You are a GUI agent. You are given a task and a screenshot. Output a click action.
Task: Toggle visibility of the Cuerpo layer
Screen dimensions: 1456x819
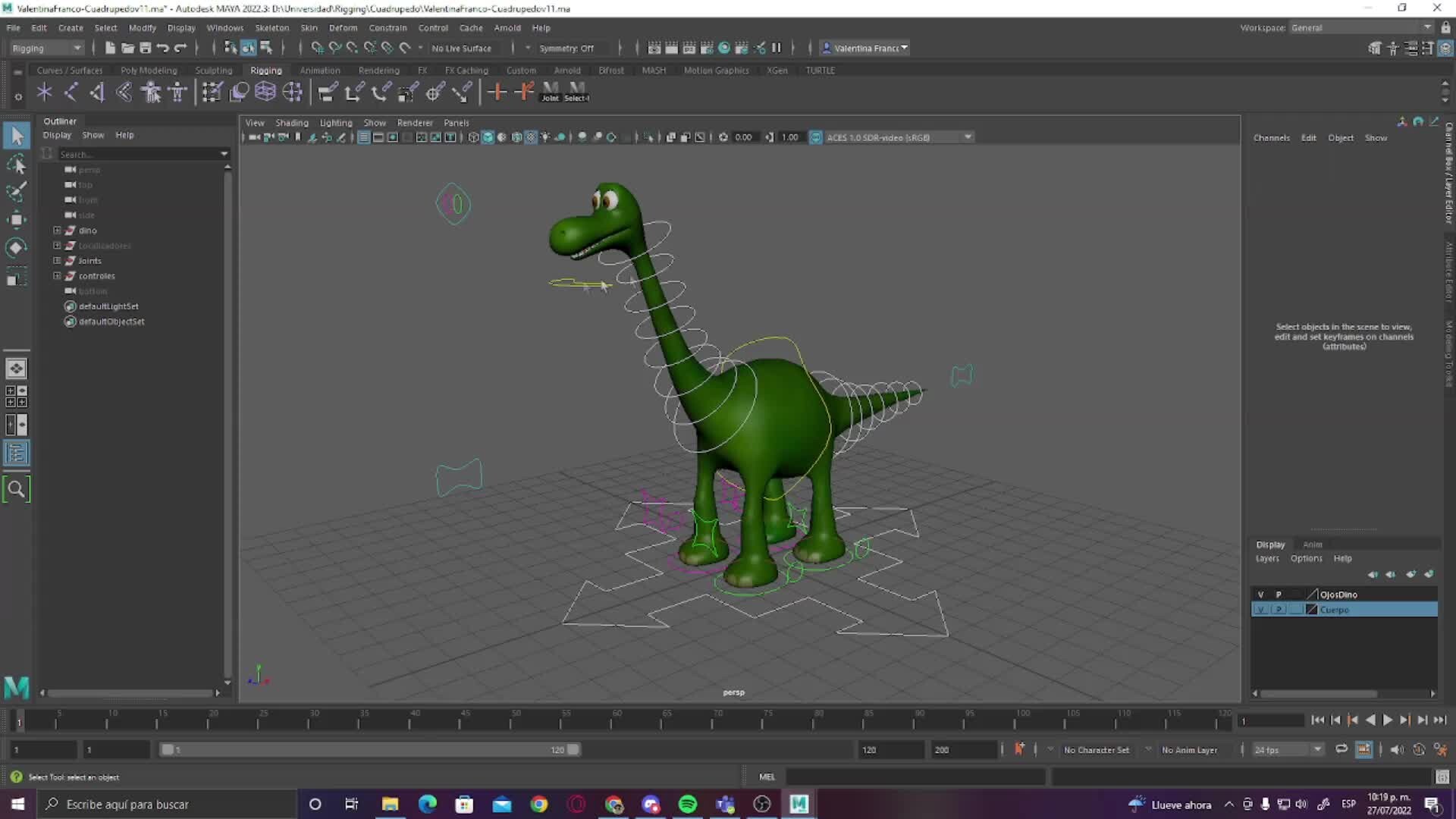pyautogui.click(x=1261, y=610)
